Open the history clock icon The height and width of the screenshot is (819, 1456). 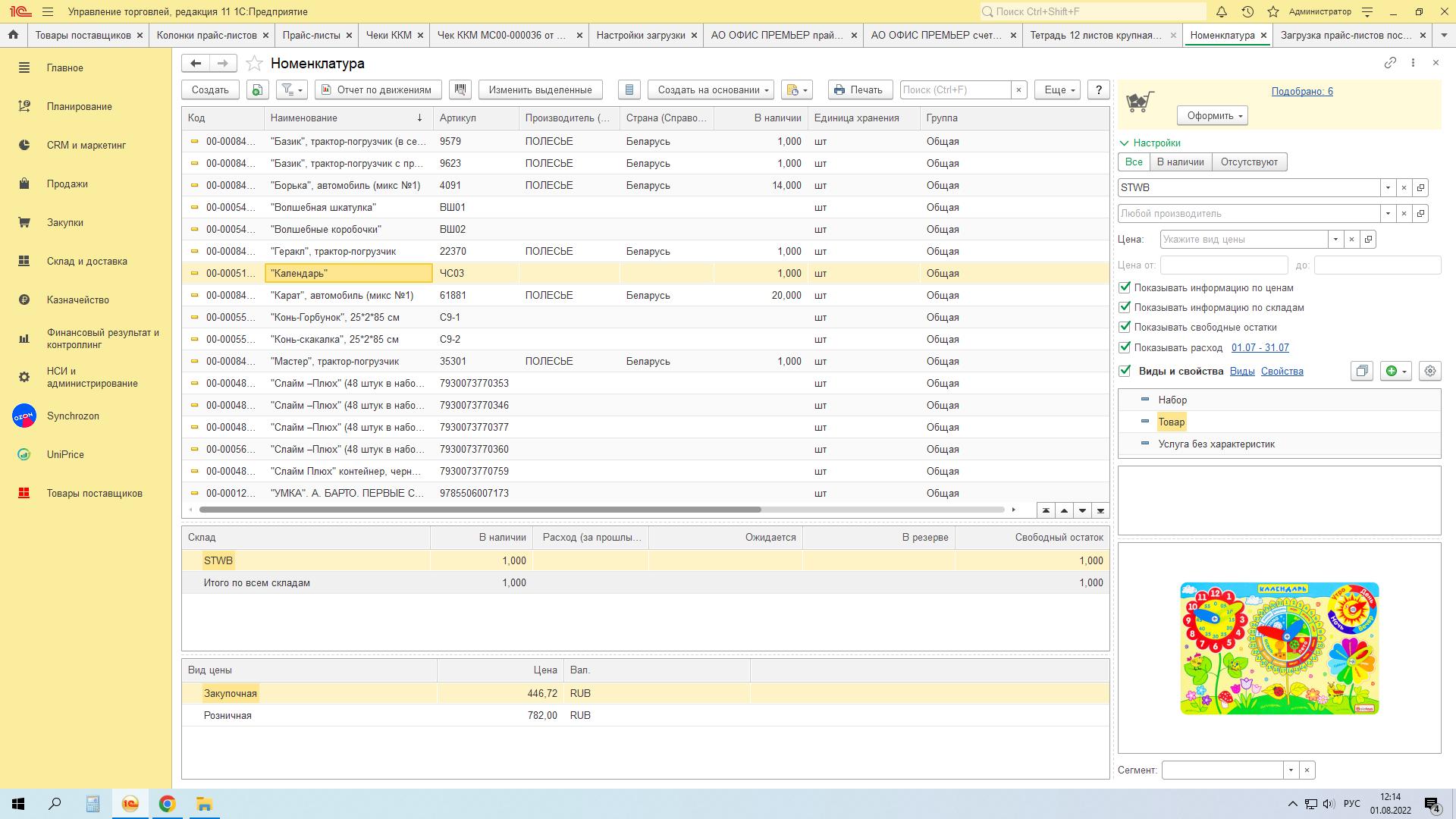pos(1247,11)
